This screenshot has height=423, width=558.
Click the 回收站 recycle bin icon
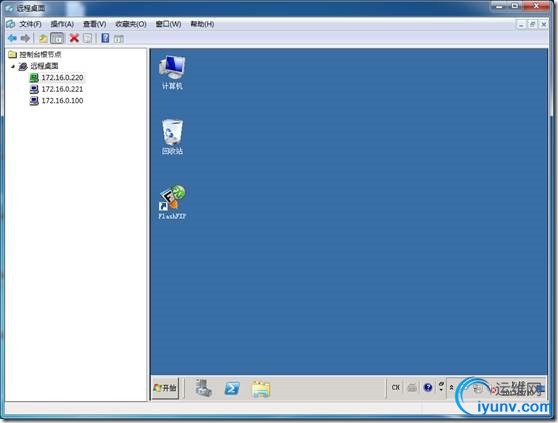click(x=172, y=137)
